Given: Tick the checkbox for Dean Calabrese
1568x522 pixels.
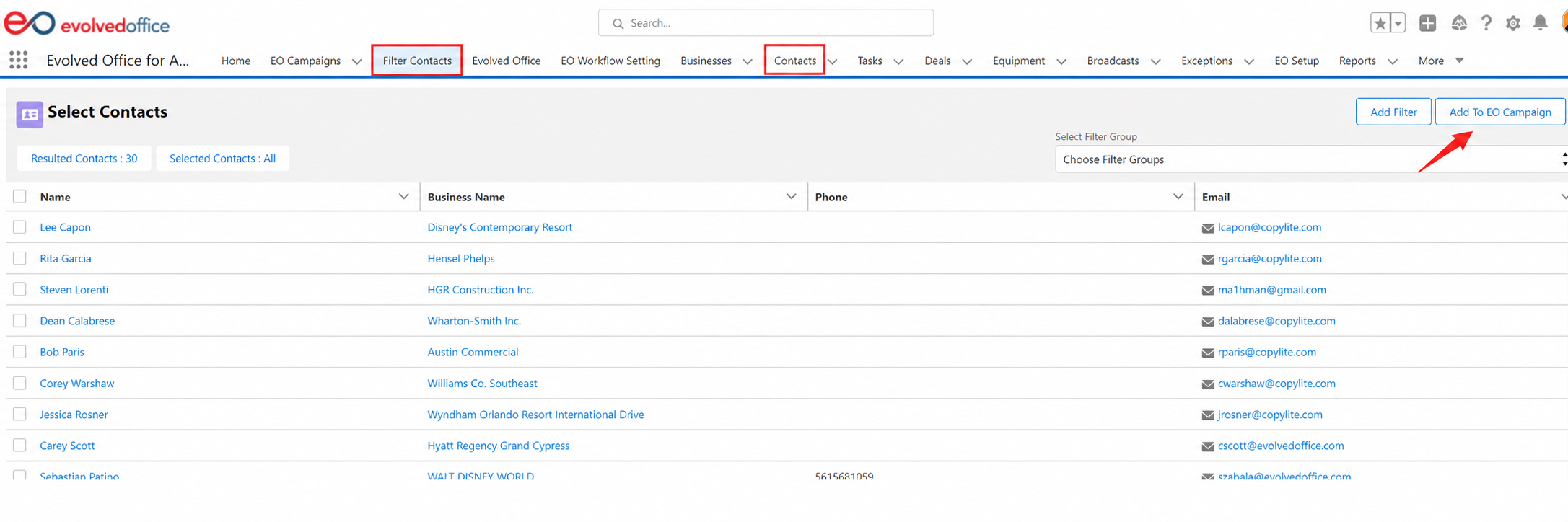Looking at the screenshot, I should 19,320.
